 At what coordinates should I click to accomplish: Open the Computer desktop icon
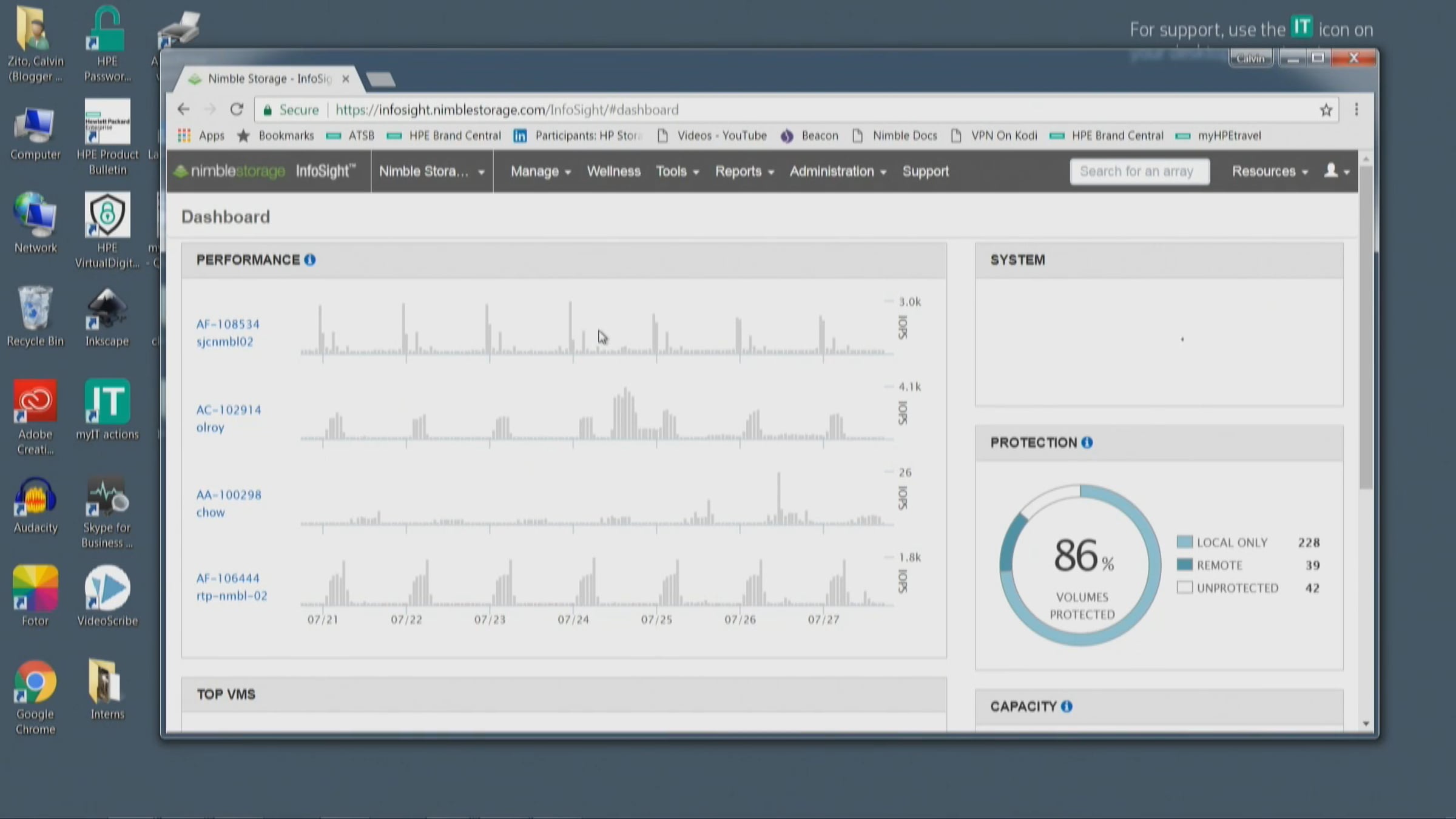point(35,132)
